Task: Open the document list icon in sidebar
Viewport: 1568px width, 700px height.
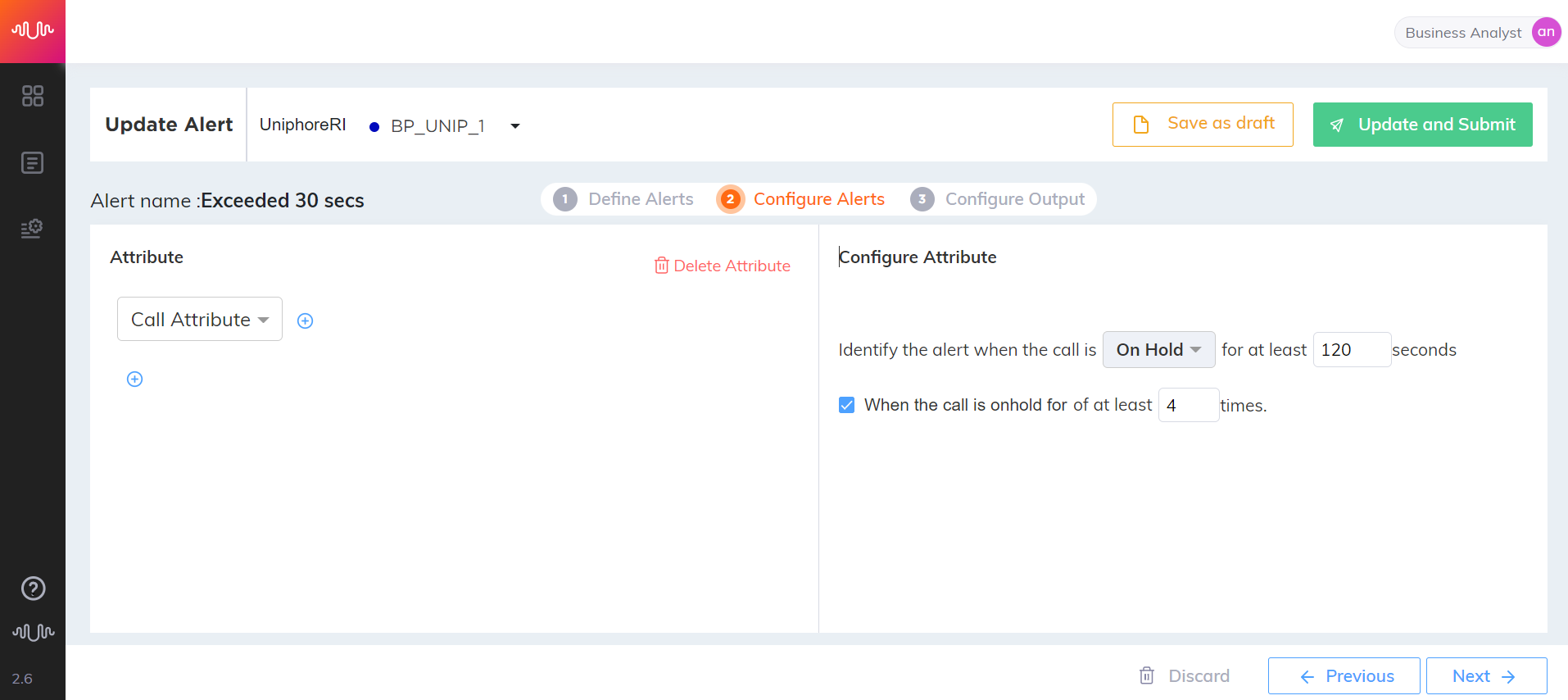Action: 33,163
